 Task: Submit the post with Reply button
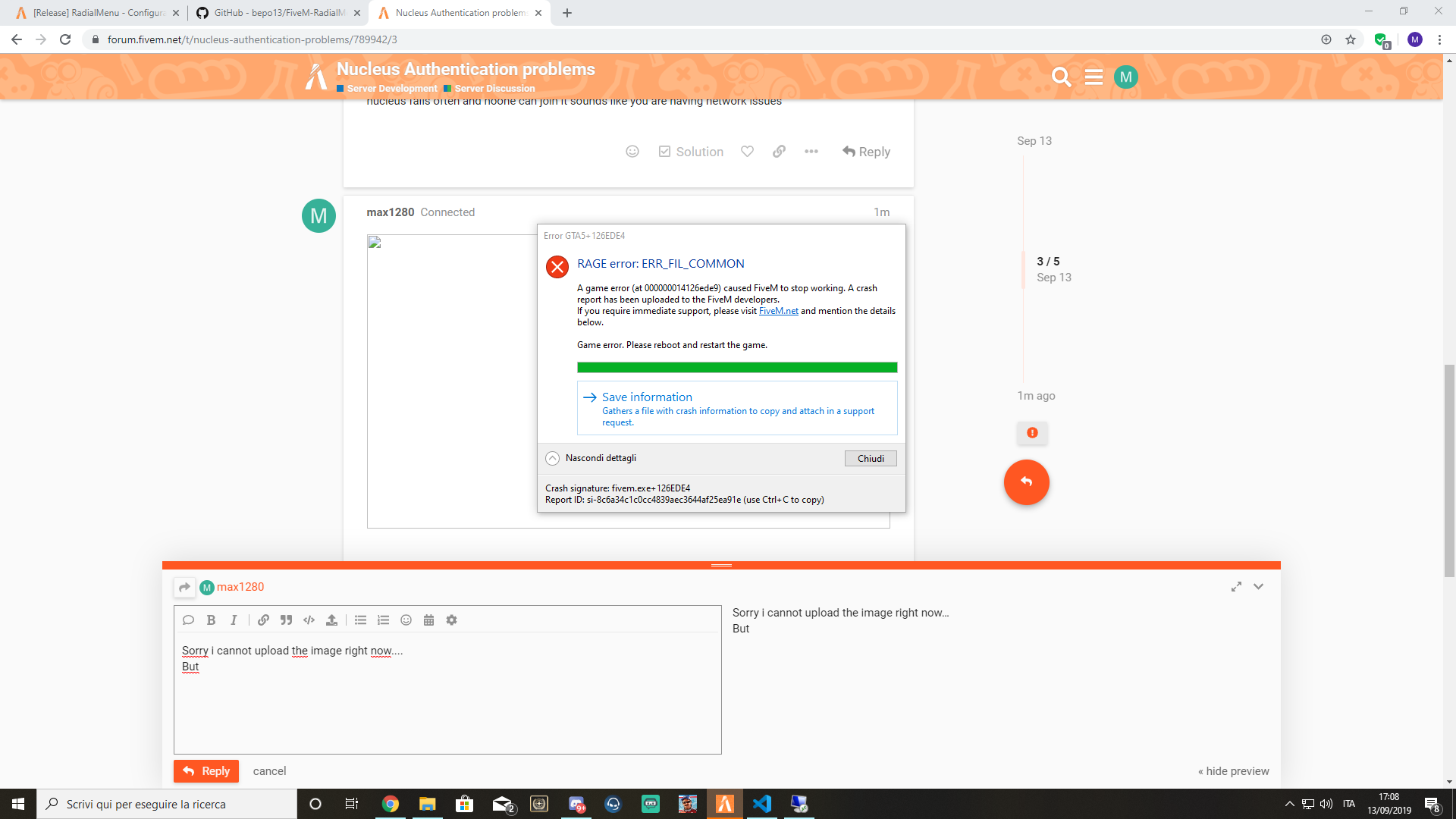(206, 771)
